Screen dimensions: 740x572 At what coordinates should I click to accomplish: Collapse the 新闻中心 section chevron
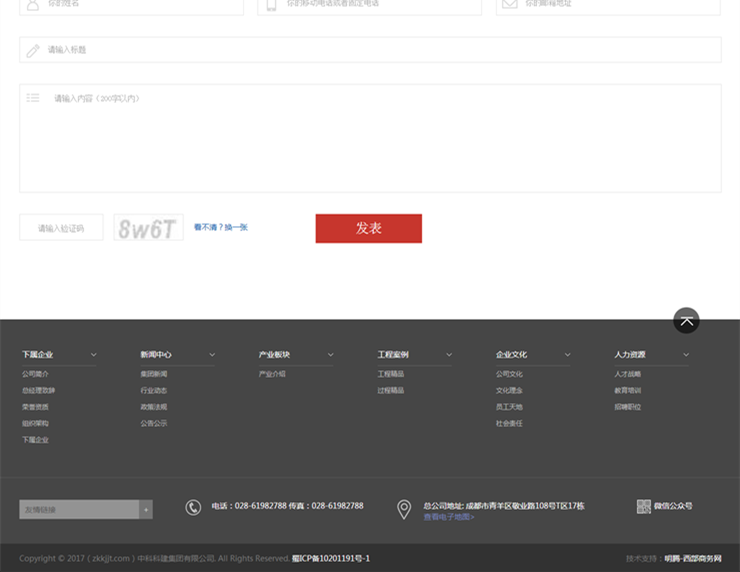tap(212, 355)
